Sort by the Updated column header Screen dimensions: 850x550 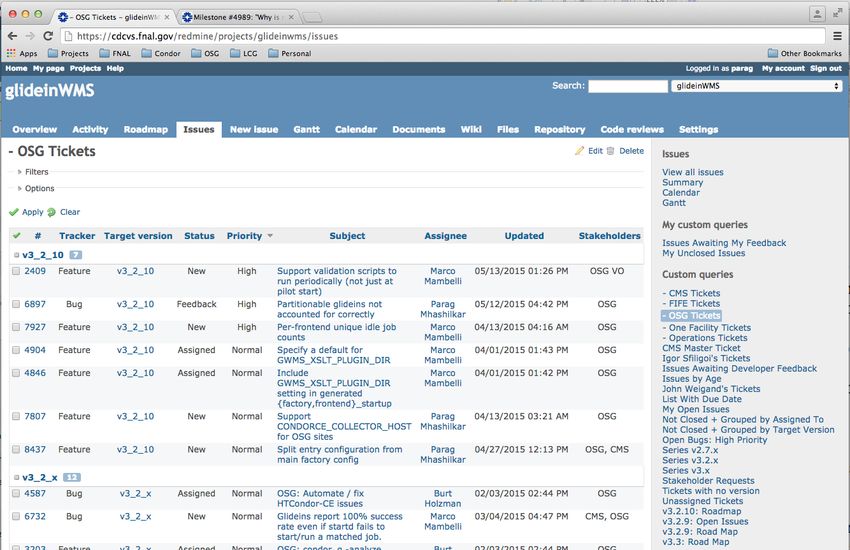pos(524,236)
